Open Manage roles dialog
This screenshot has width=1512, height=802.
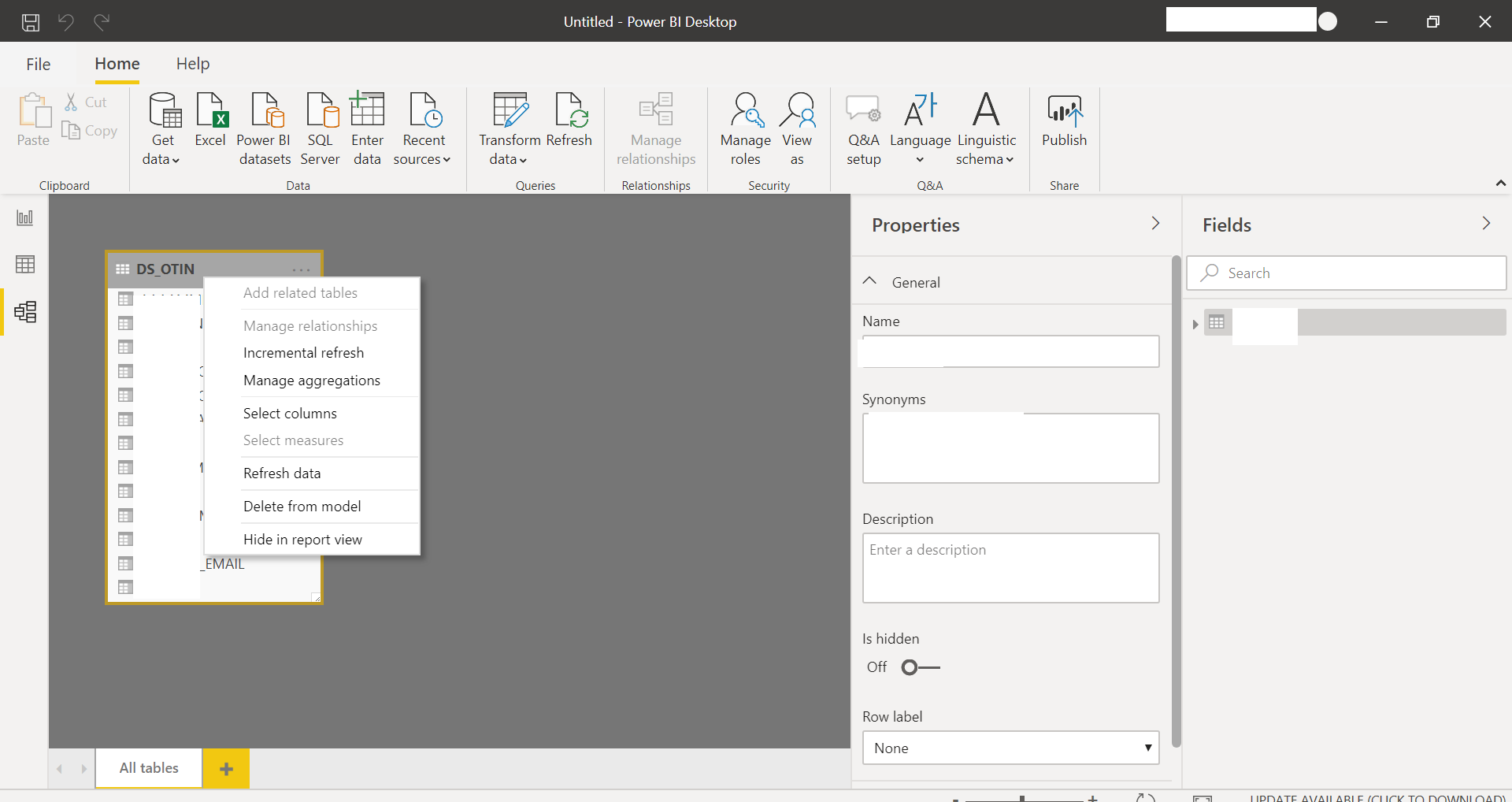(x=745, y=128)
